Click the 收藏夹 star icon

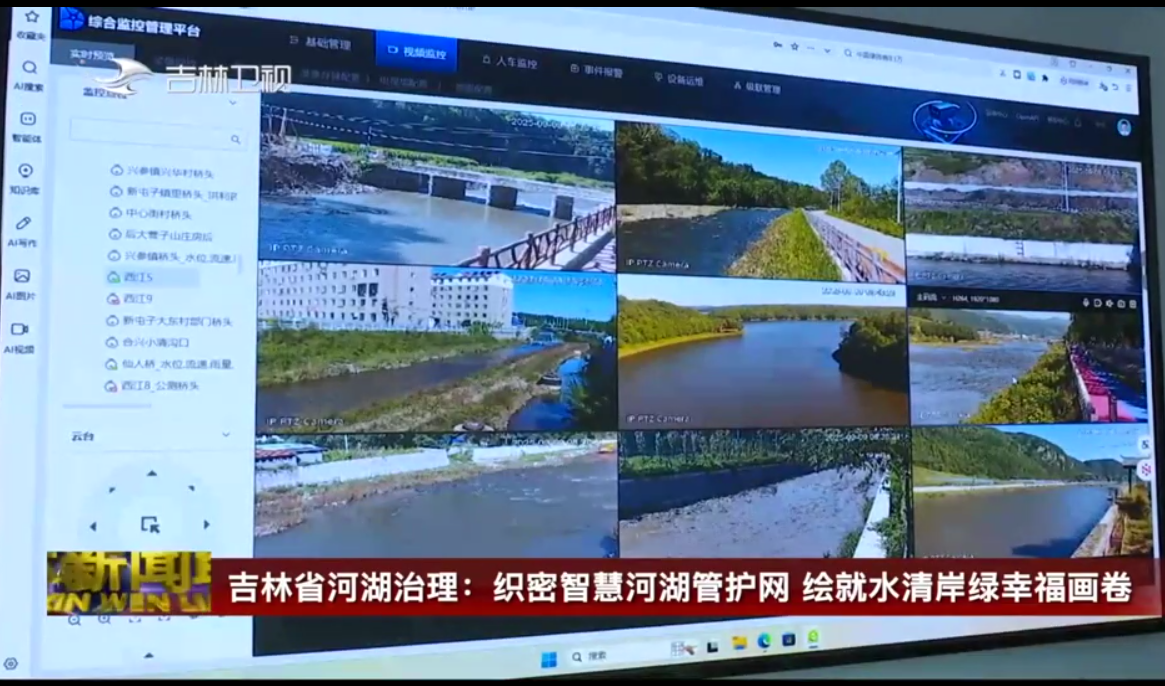pyautogui.click(x=31, y=17)
